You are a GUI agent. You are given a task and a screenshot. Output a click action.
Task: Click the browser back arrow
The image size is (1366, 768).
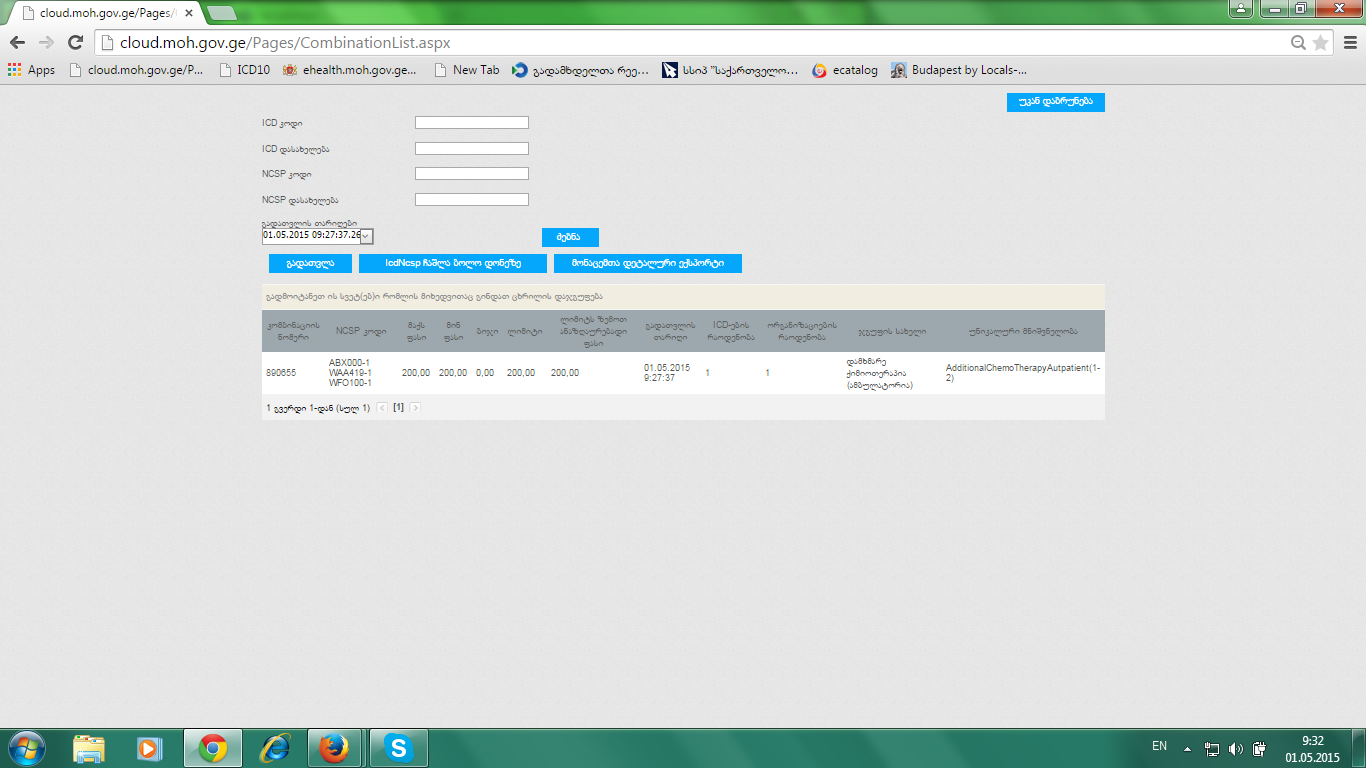(x=17, y=42)
